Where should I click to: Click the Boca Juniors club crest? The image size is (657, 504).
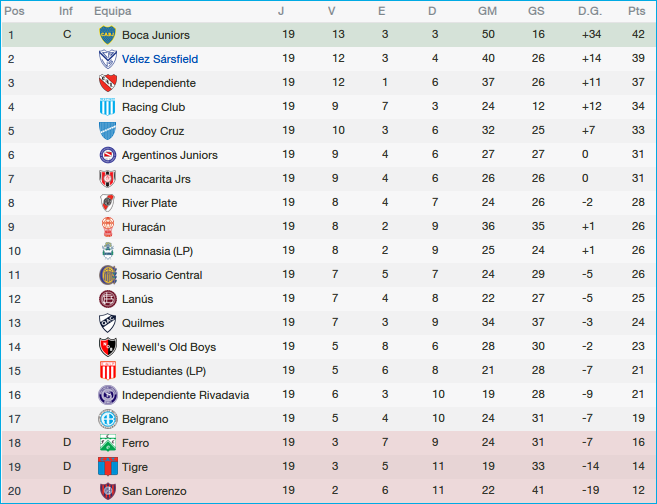coord(107,35)
